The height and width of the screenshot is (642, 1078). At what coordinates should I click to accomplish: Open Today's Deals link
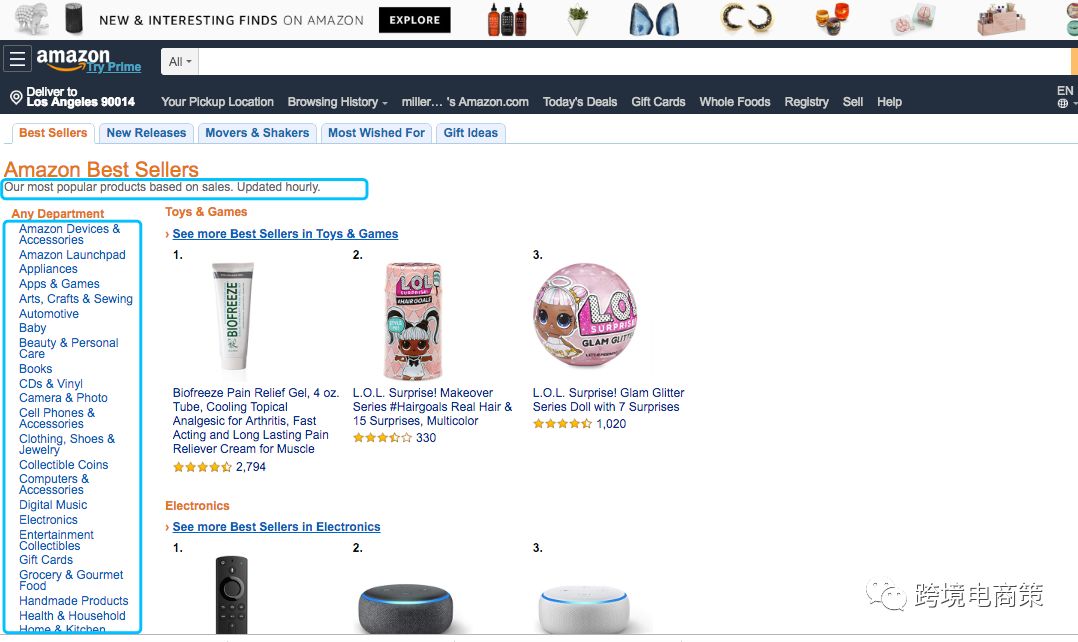click(580, 102)
